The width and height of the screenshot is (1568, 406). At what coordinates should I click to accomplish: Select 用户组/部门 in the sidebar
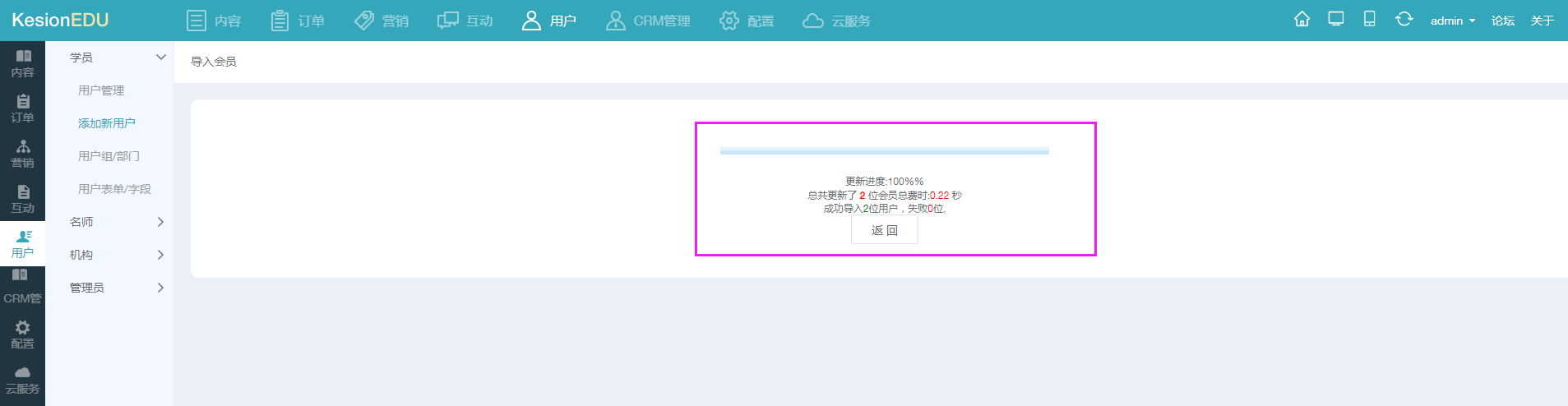tap(109, 156)
